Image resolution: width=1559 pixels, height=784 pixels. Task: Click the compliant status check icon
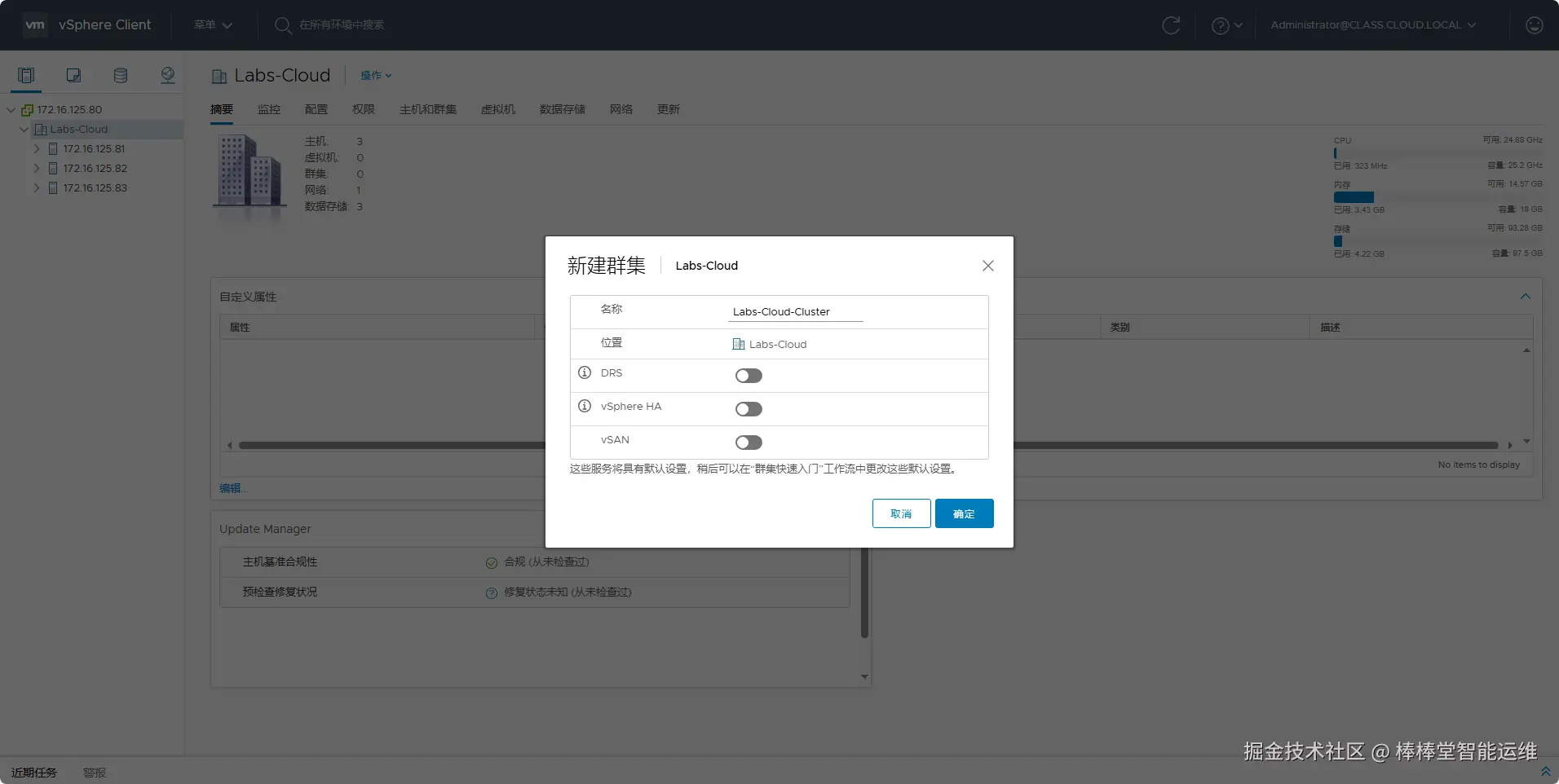coord(492,562)
